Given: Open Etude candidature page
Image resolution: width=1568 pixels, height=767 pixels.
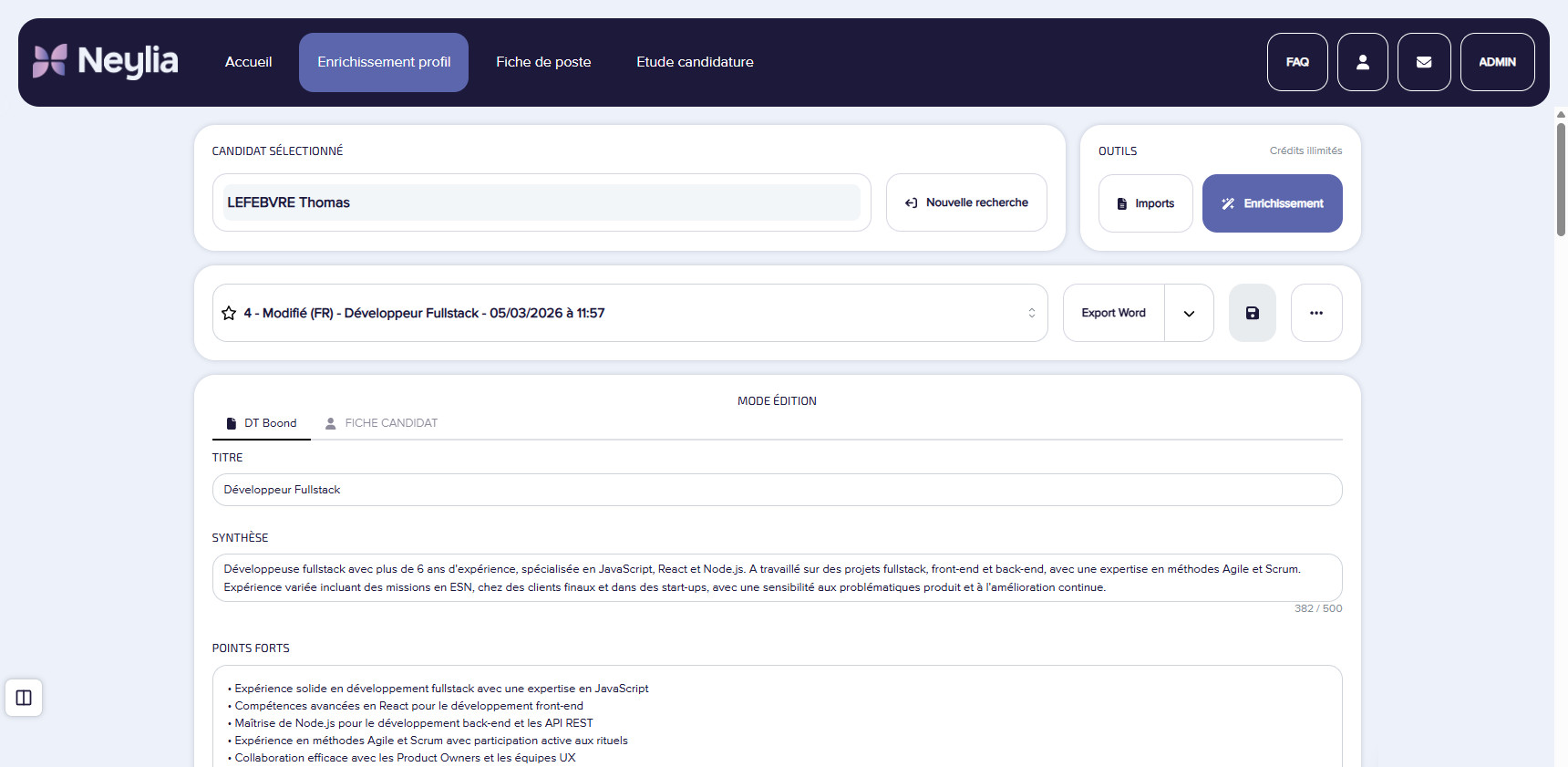Looking at the screenshot, I should pyautogui.click(x=695, y=62).
